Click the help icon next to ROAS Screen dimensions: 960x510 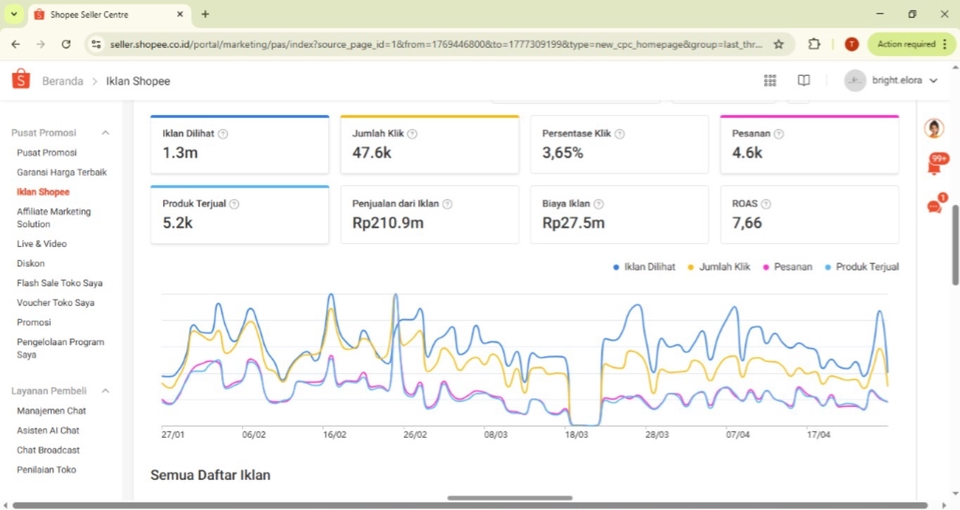tap(766, 204)
